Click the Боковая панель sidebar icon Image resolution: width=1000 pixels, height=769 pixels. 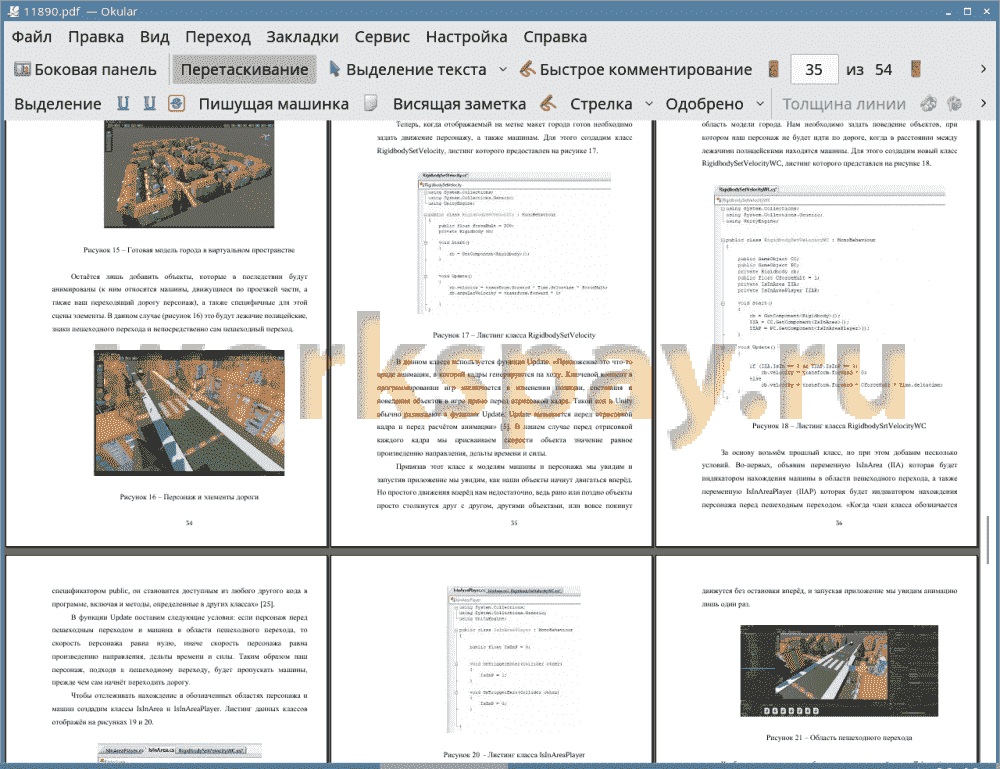point(22,70)
